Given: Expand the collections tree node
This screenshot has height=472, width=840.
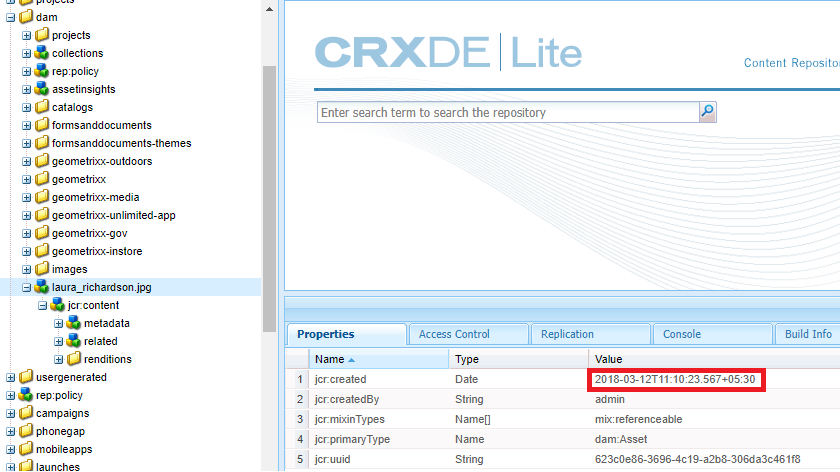Looking at the screenshot, I should pos(27,54).
